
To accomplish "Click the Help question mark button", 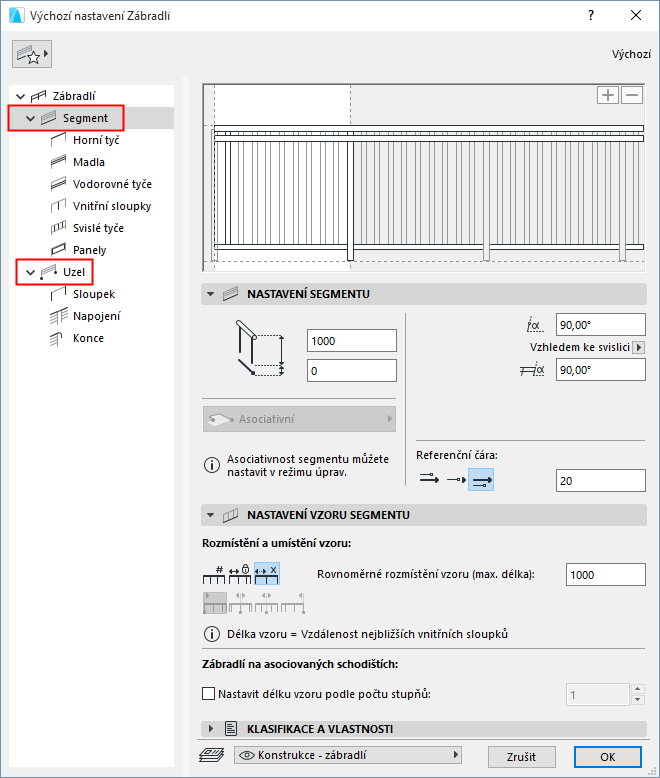I will pos(591,15).
